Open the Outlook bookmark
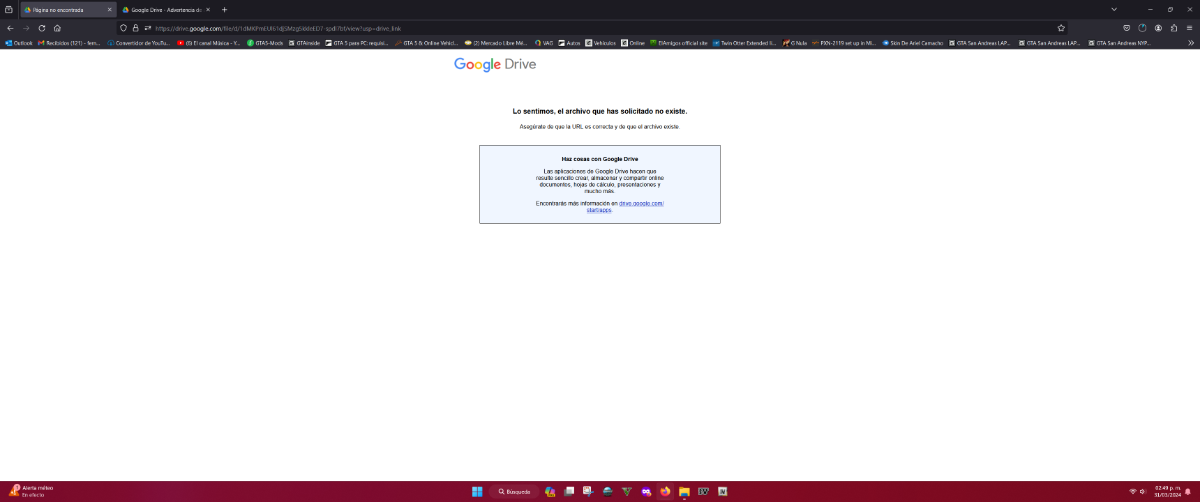The height and width of the screenshot is (502, 1200). click(x=20, y=43)
